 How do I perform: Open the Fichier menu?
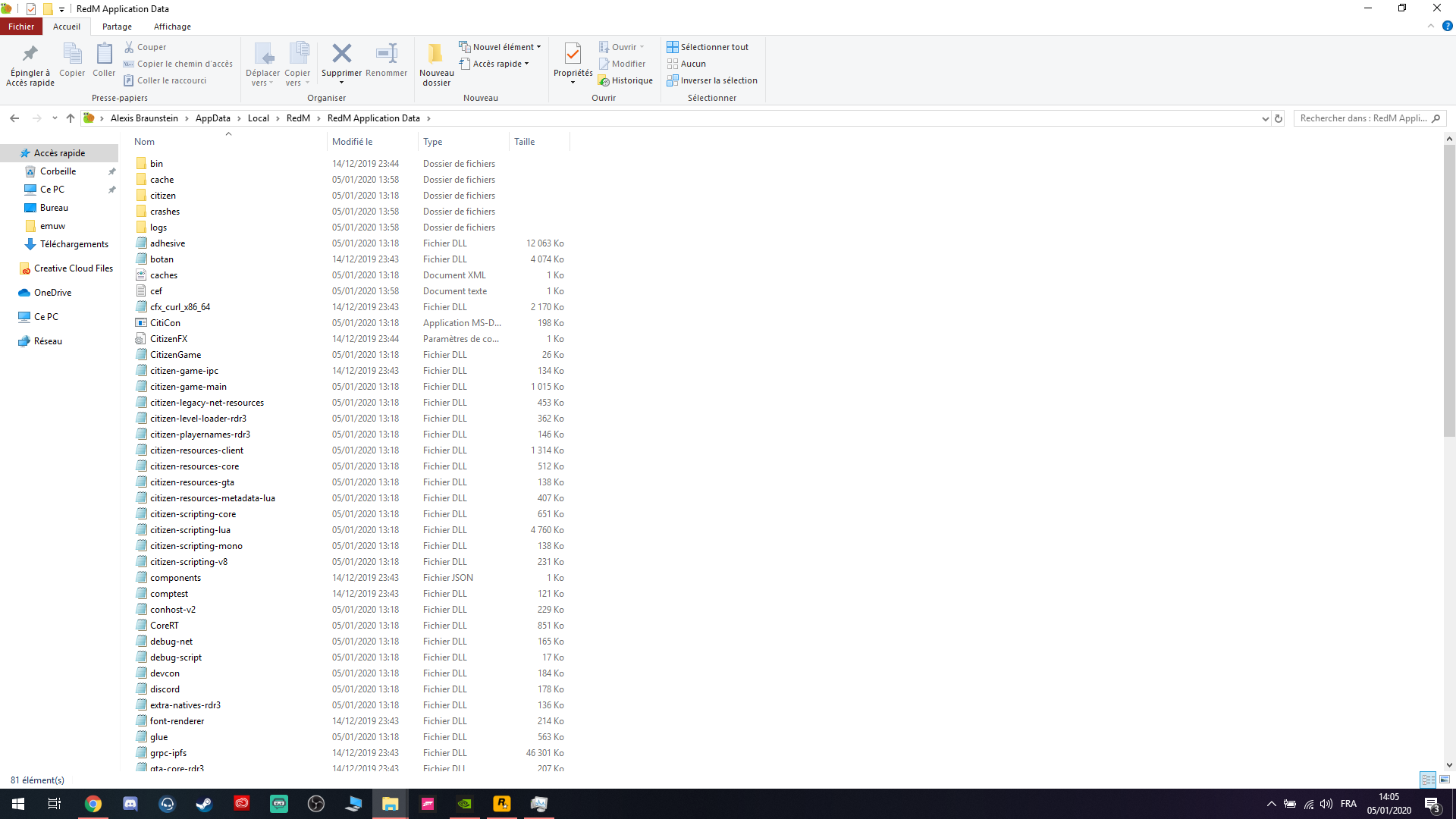click(x=21, y=27)
